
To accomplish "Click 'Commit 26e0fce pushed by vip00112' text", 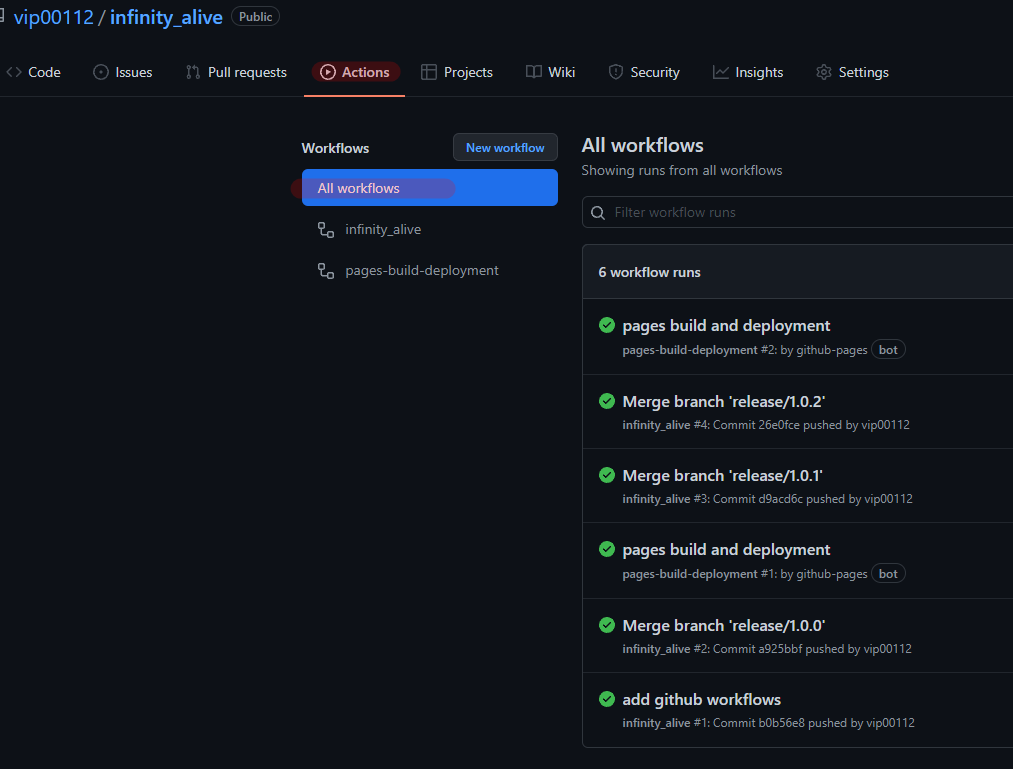I will point(811,425).
